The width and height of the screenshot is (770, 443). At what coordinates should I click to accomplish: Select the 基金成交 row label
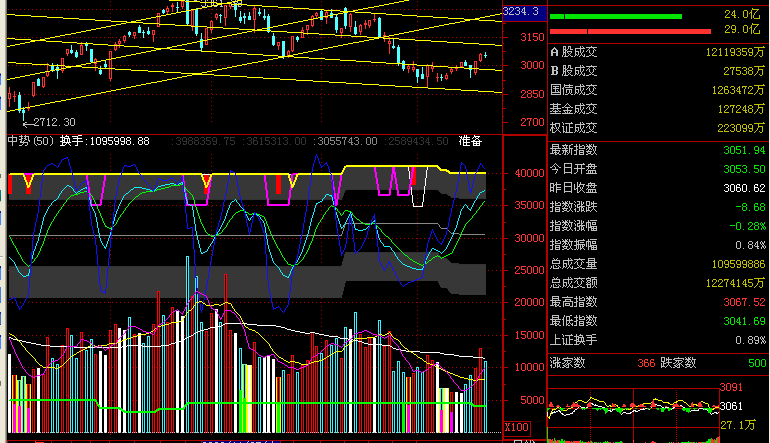pyautogui.click(x=574, y=109)
